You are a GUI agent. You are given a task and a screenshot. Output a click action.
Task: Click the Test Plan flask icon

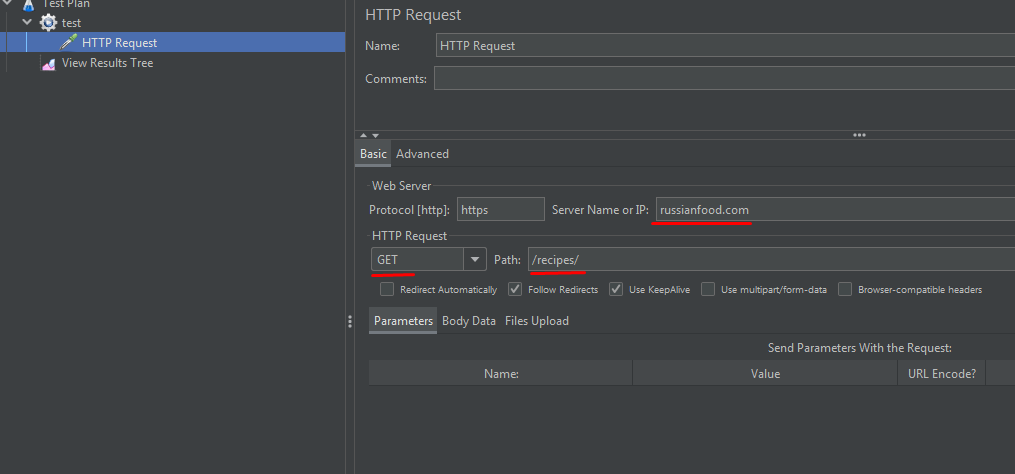click(x=28, y=5)
